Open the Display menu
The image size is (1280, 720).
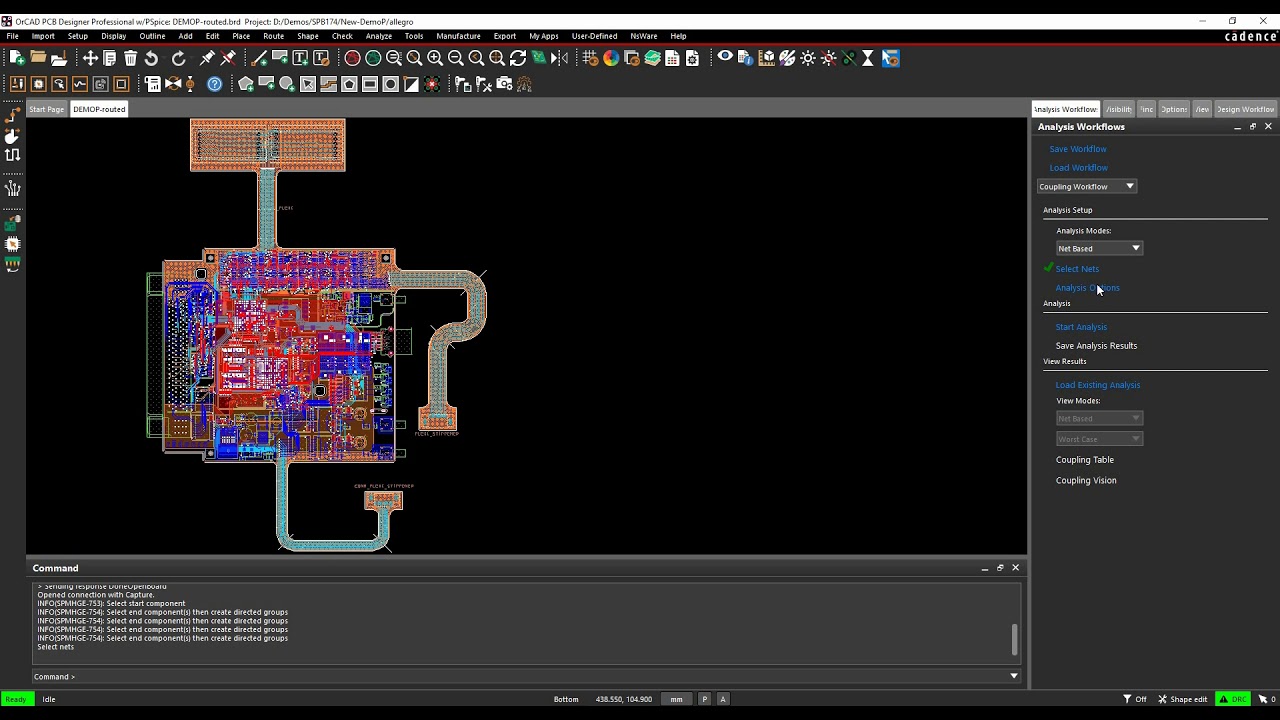pos(114,36)
